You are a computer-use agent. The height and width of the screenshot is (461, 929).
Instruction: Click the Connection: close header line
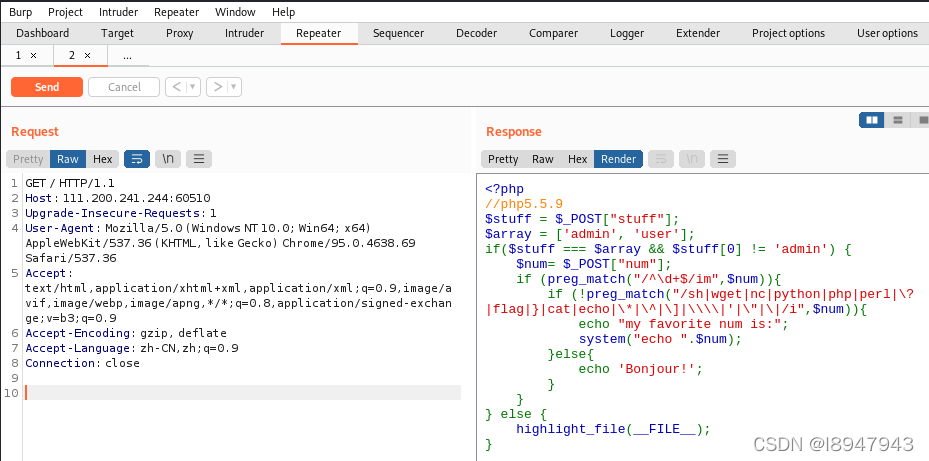82,363
